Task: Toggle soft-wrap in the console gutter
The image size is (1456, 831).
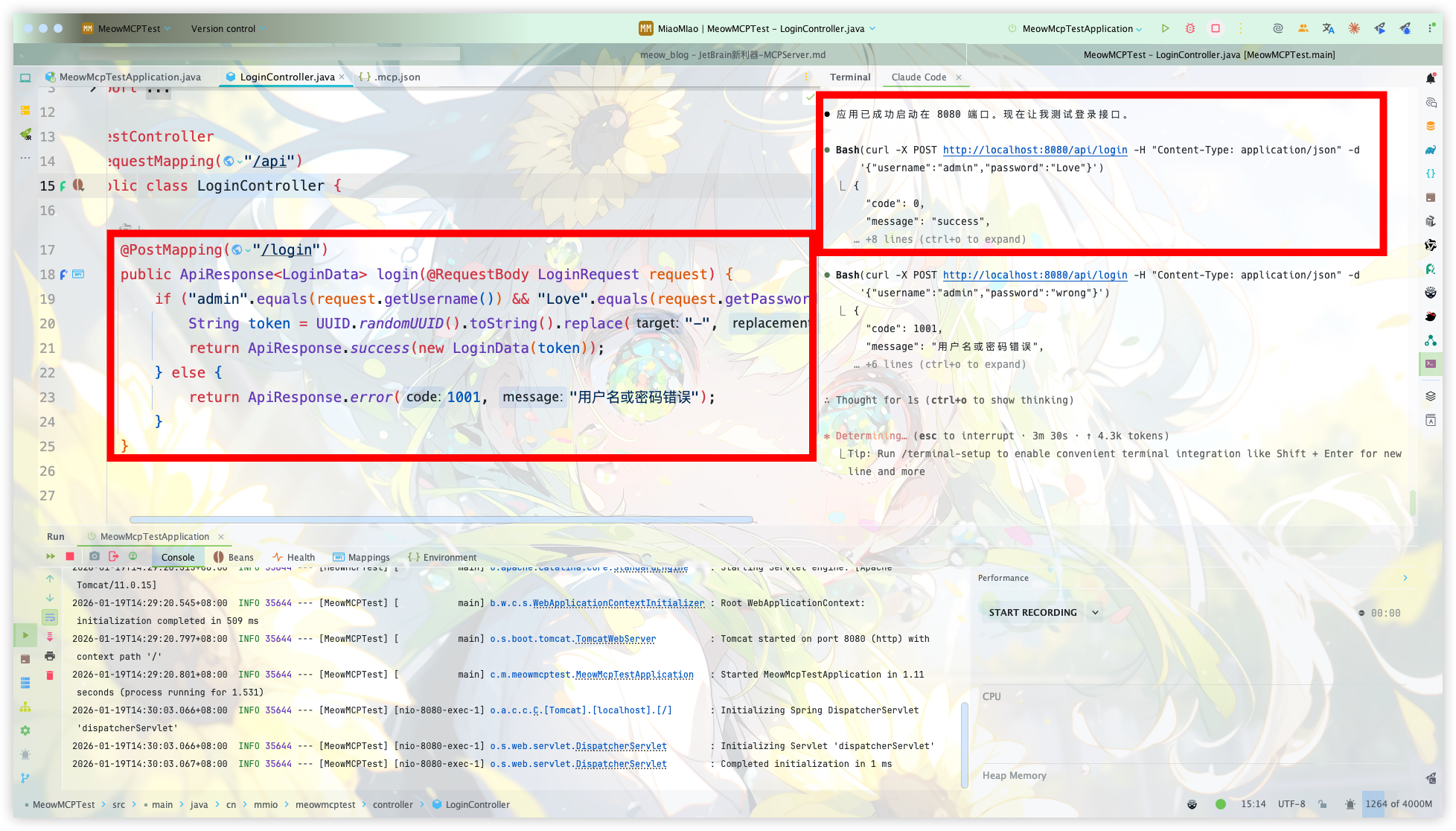Action: tap(50, 617)
